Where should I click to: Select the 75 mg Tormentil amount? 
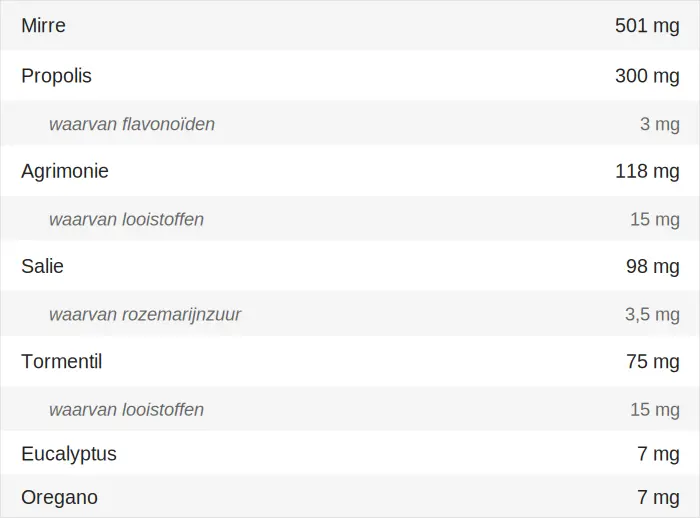[652, 362]
